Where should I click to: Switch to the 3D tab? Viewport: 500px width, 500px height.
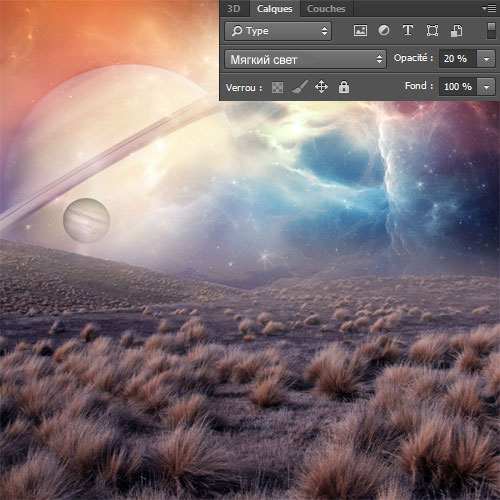coord(234,8)
